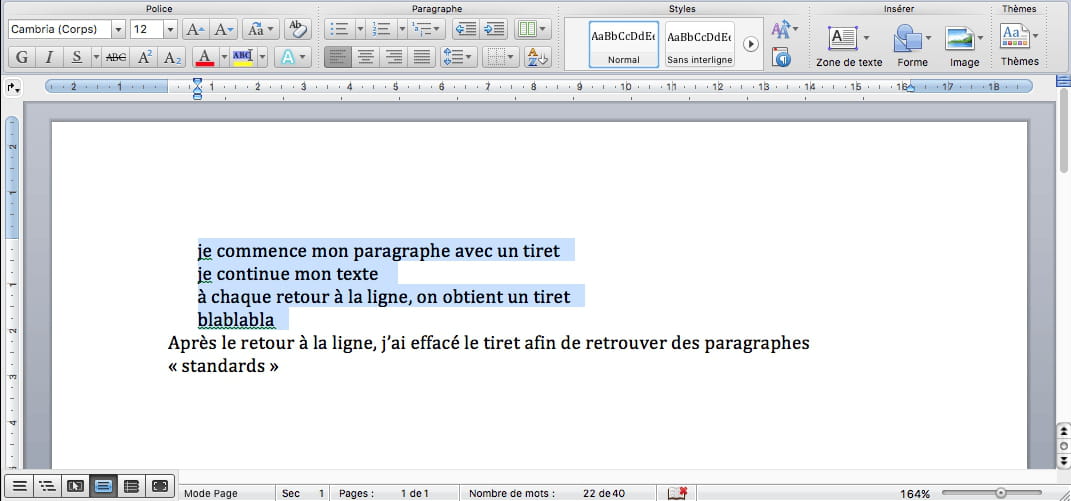Screen dimensions: 1071x501
Task: Select the Normal style
Action: [x=623, y=45]
